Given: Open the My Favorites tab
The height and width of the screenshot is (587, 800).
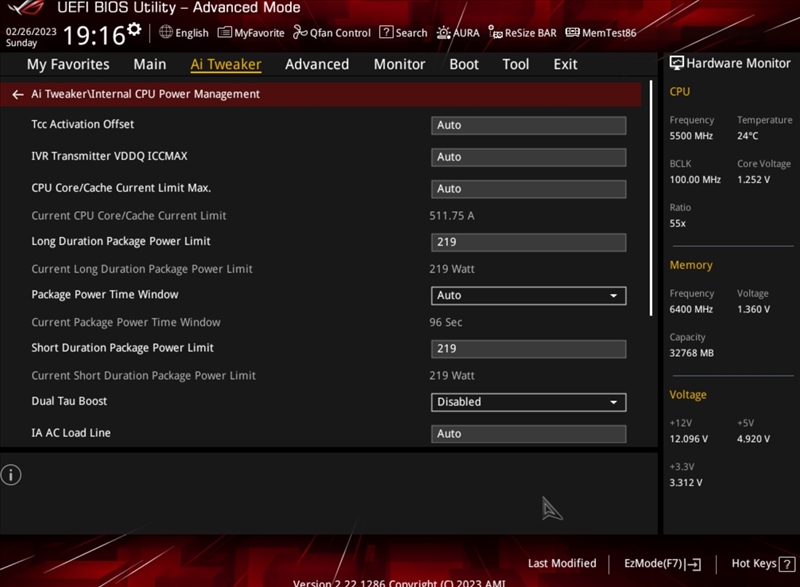Looking at the screenshot, I should tap(68, 64).
